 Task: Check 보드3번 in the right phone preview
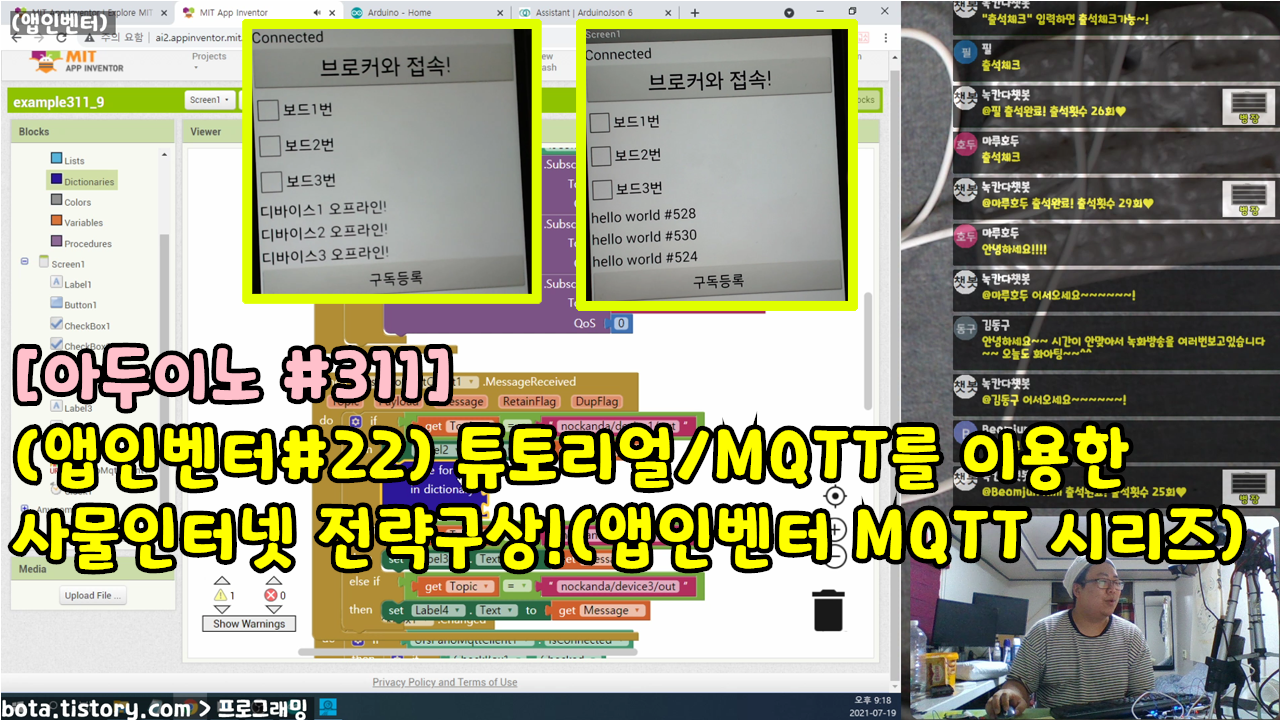(x=602, y=189)
